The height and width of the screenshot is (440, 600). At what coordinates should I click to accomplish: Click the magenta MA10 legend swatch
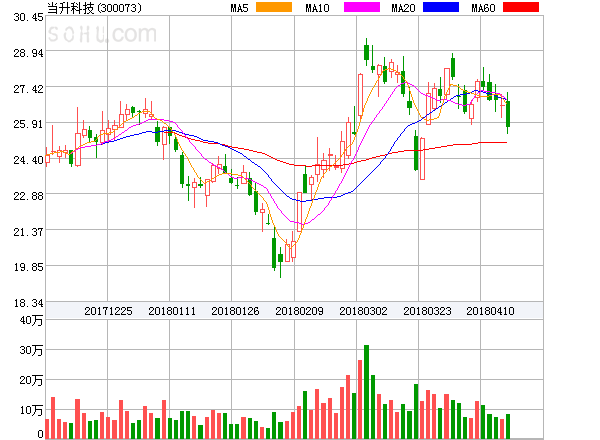pos(362,7)
